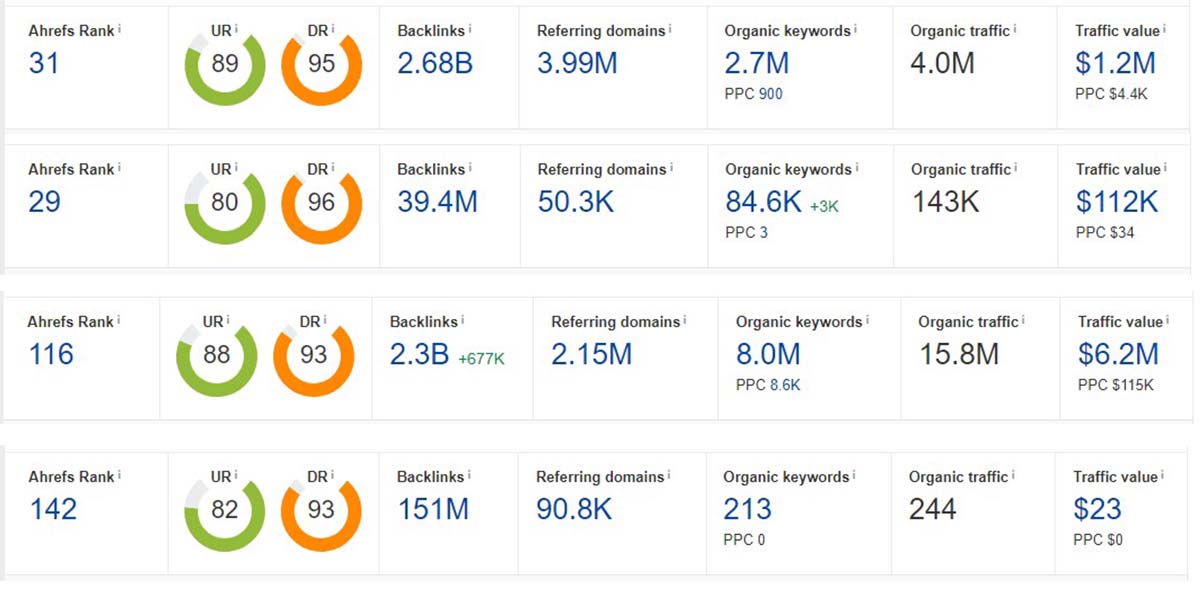Click Organic traffic info icon above 4.0M
The image size is (1200, 600).
pyautogui.click(x=1015, y=30)
